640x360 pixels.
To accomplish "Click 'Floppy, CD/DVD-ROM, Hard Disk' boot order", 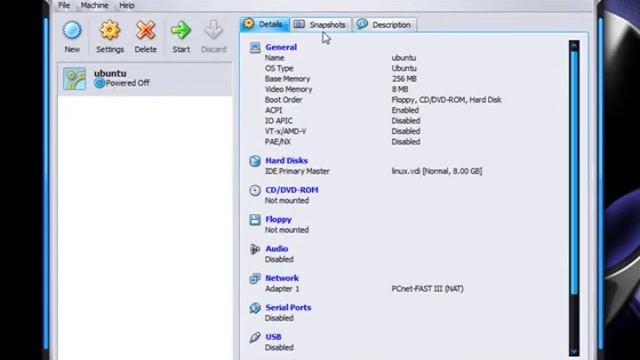I will pyautogui.click(x=447, y=100).
